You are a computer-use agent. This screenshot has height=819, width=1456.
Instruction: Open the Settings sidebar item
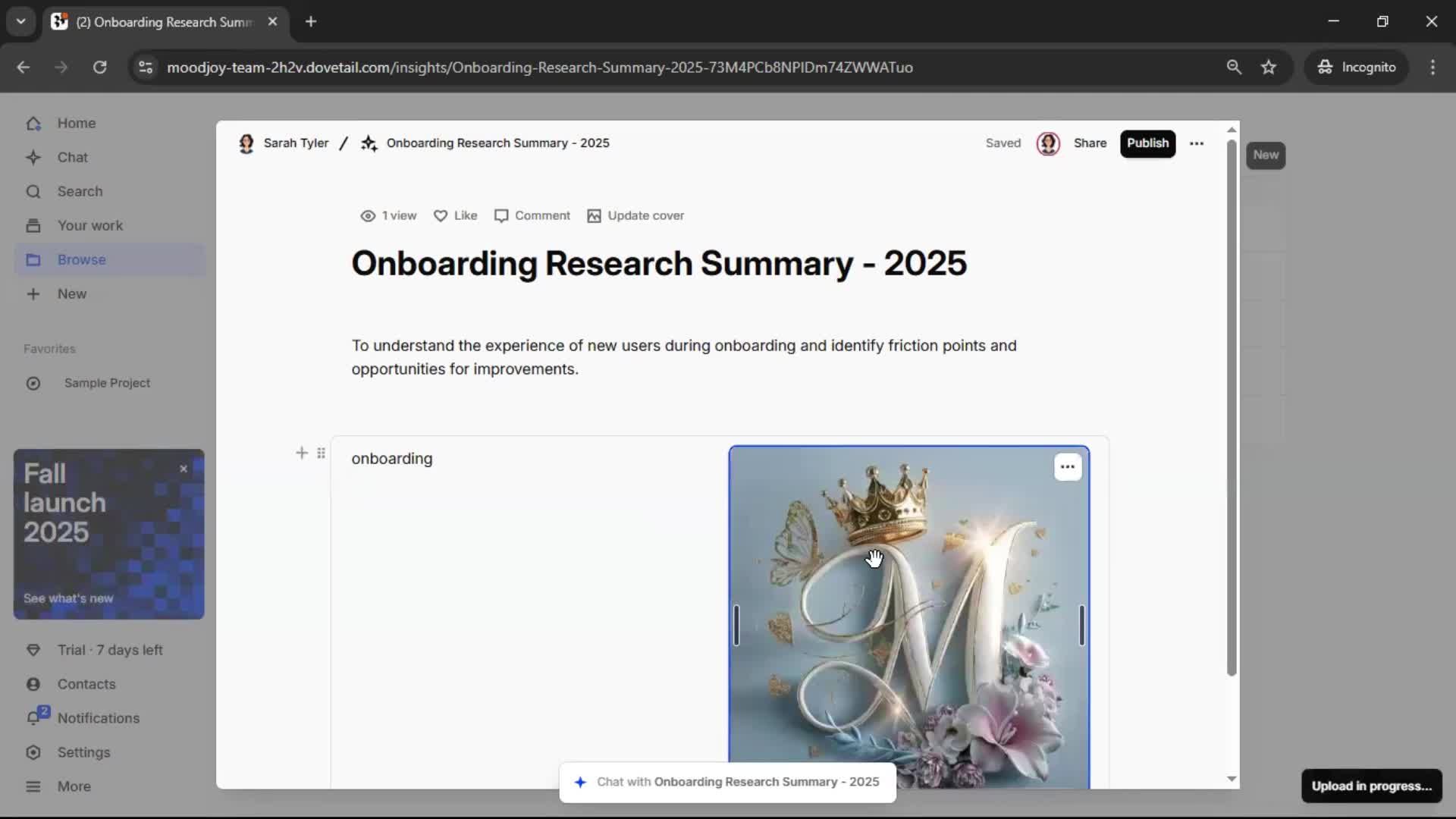coord(83,752)
